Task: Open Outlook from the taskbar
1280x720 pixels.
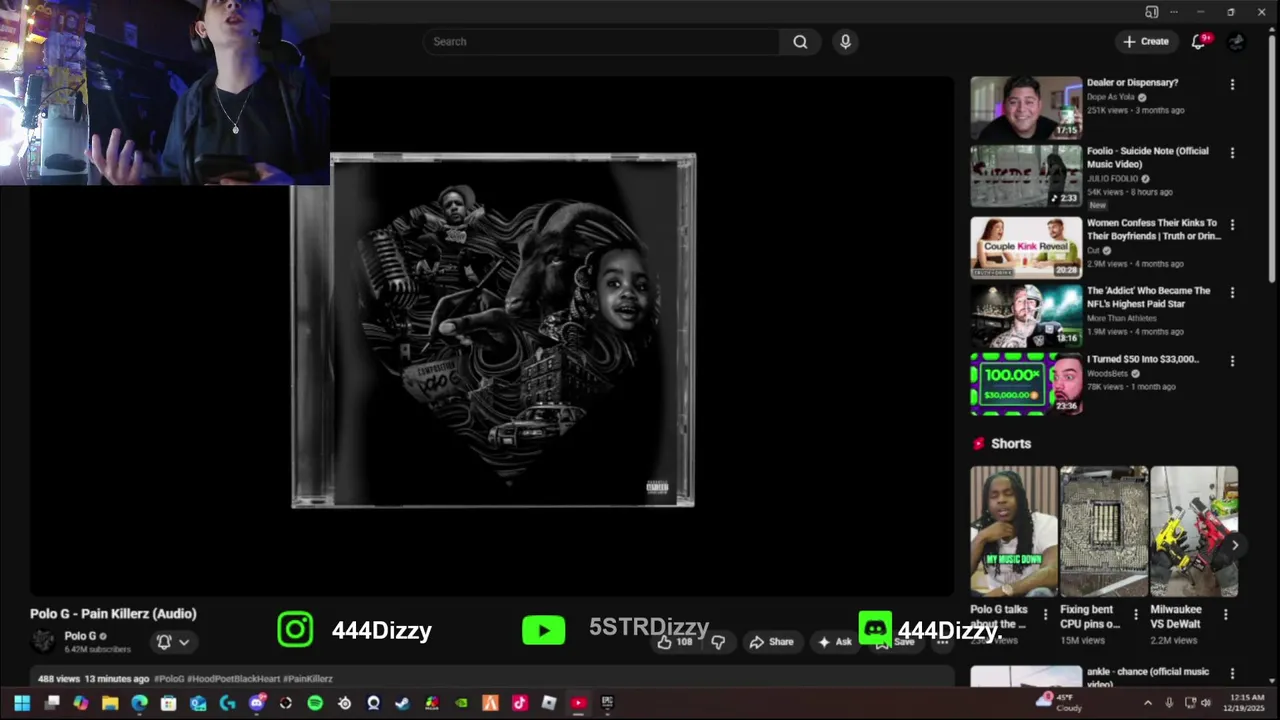Action: 198,703
